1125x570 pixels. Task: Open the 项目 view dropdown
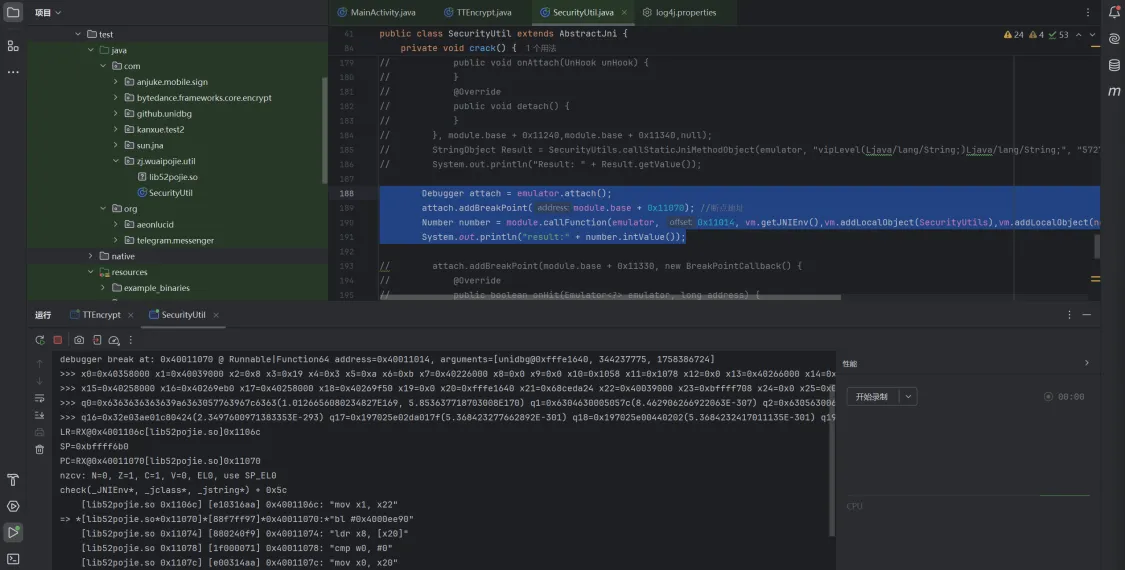(x=48, y=12)
